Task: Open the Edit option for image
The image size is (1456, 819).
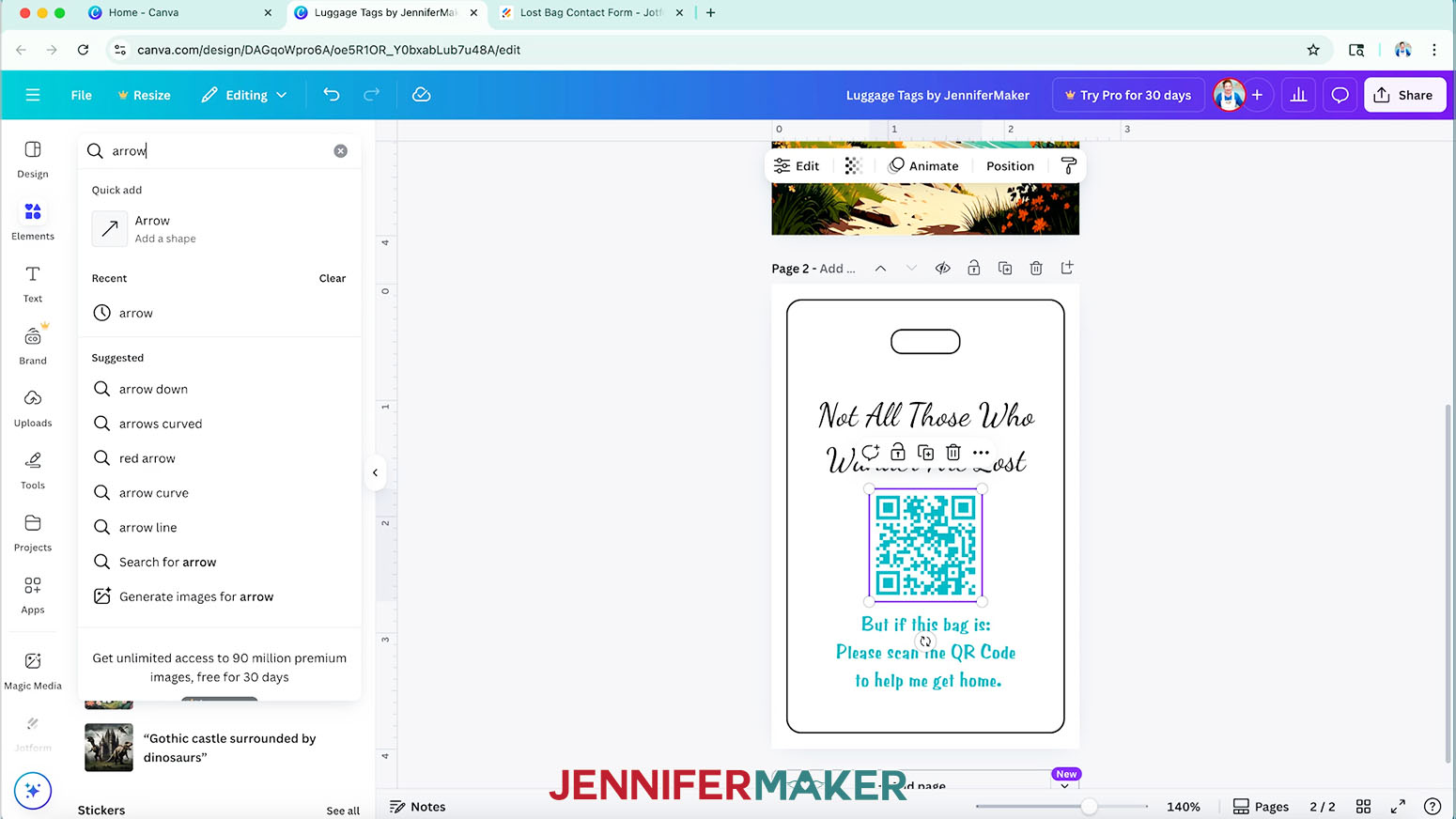Action: click(797, 165)
